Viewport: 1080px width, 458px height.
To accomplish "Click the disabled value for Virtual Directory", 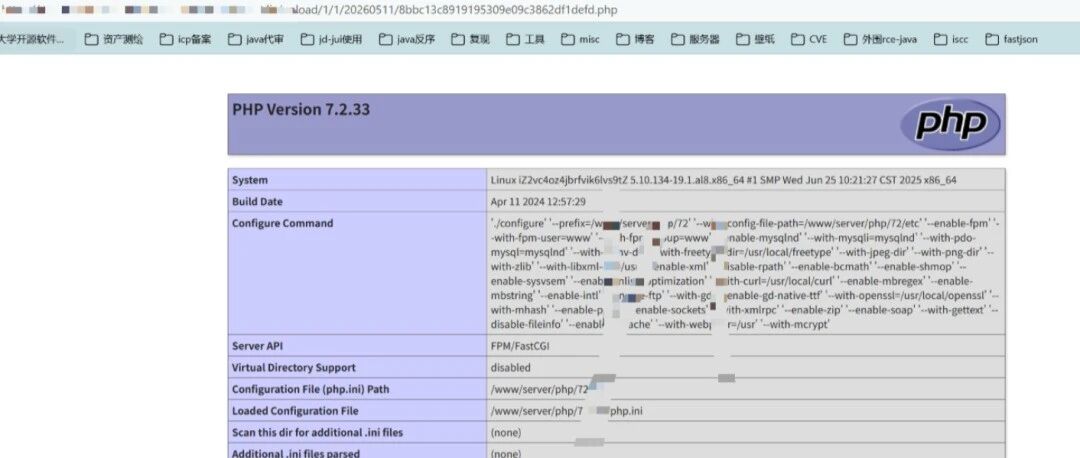I will click(x=510, y=368).
